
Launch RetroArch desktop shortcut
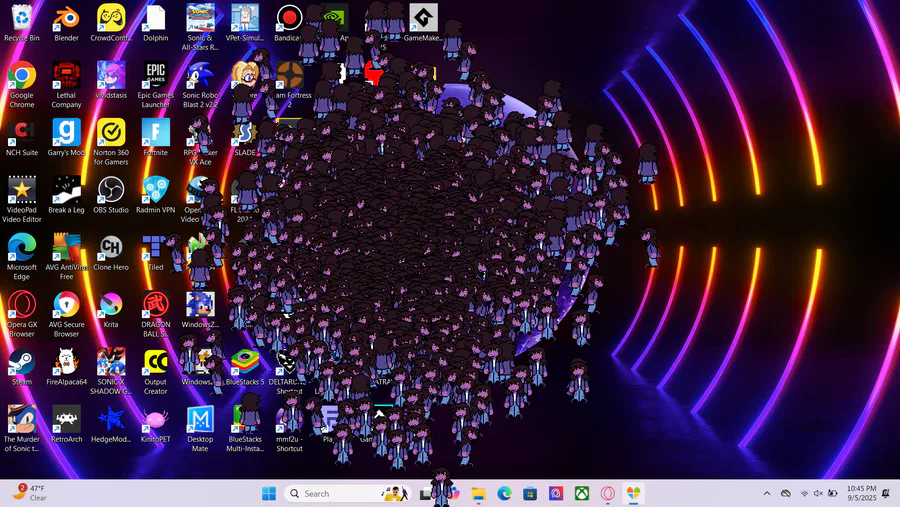pos(67,424)
